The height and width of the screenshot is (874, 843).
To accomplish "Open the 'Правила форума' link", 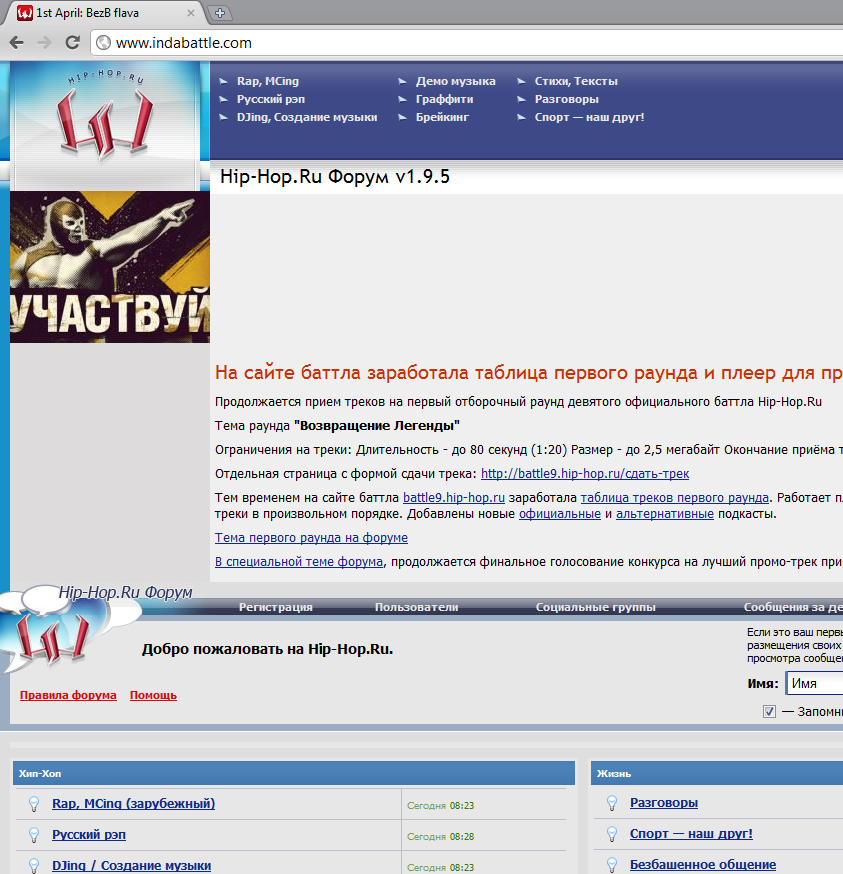I will click(x=68, y=695).
